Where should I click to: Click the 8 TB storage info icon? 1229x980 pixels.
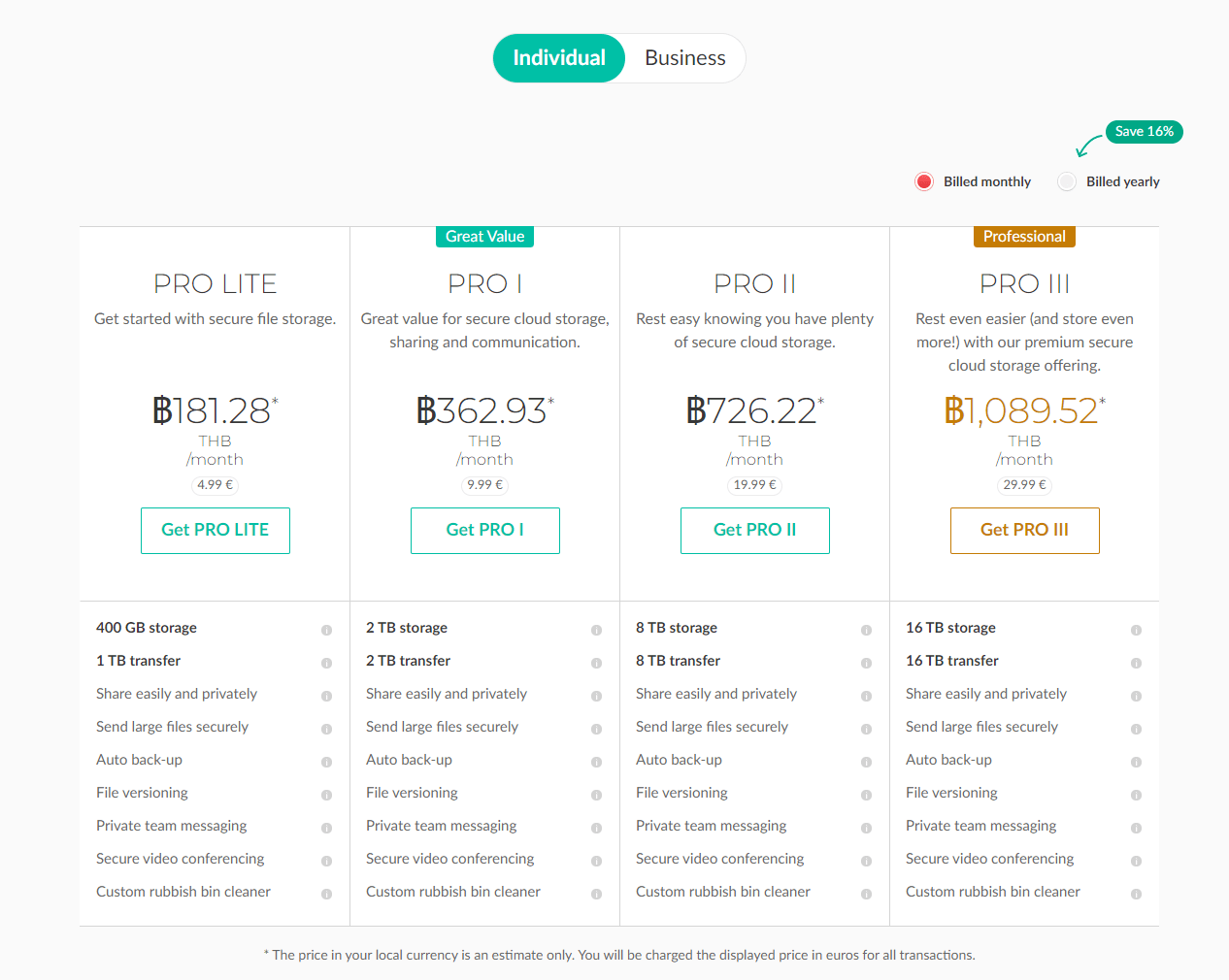(x=866, y=629)
